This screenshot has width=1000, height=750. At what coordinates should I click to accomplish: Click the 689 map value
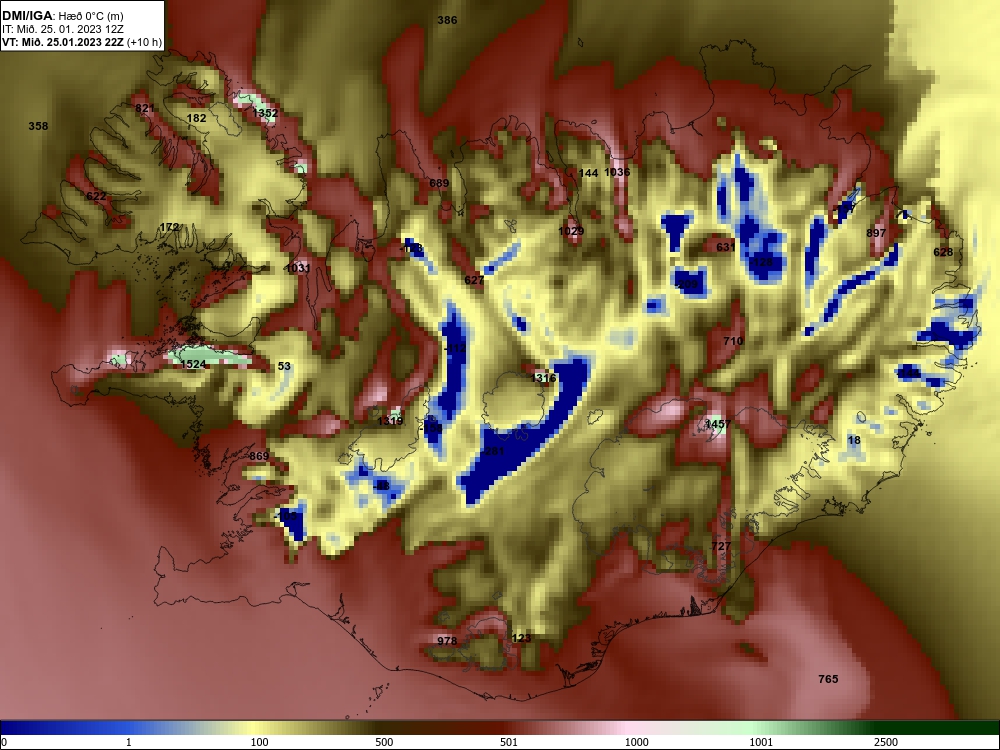point(439,183)
